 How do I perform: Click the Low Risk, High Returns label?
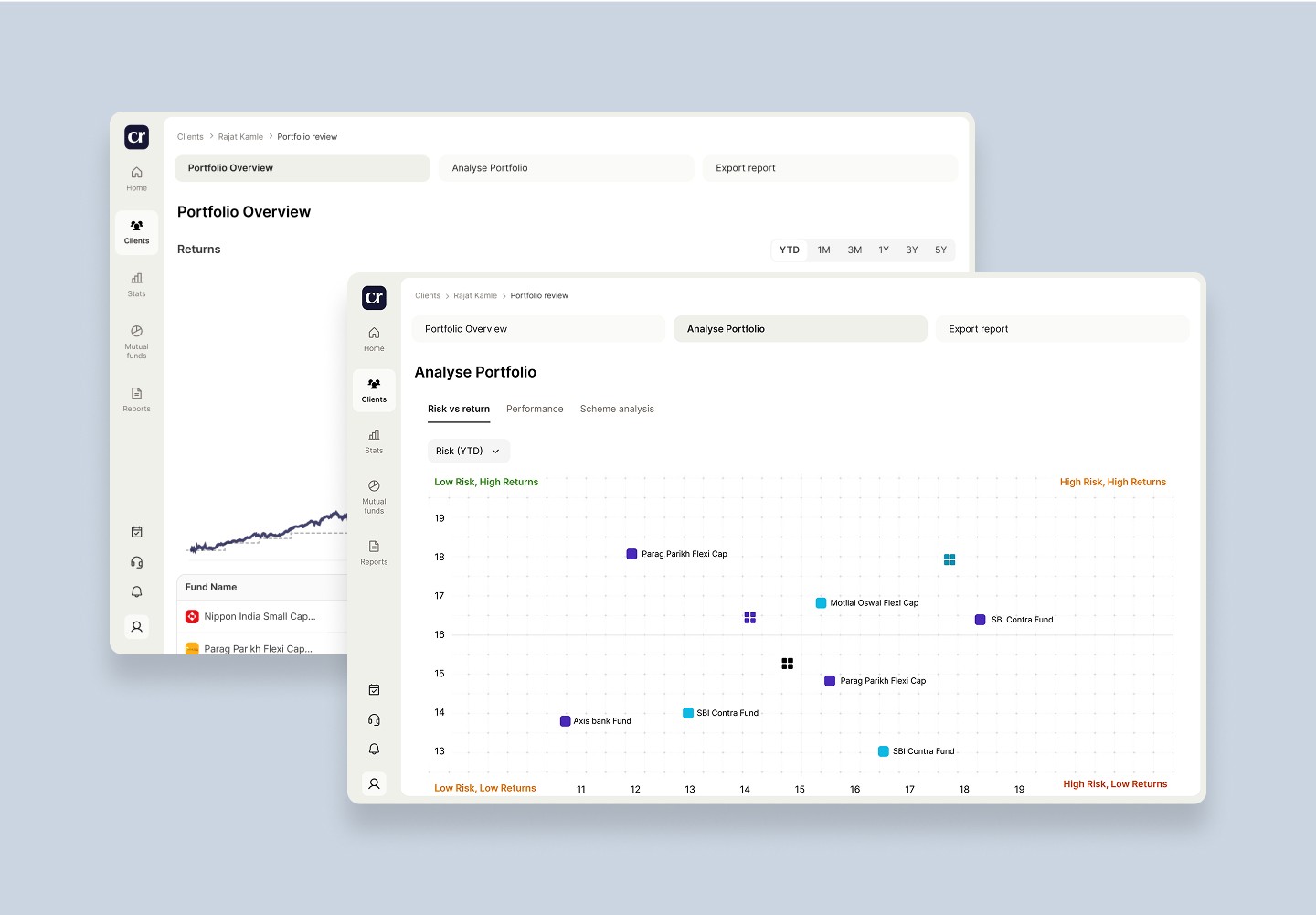[x=486, y=482]
